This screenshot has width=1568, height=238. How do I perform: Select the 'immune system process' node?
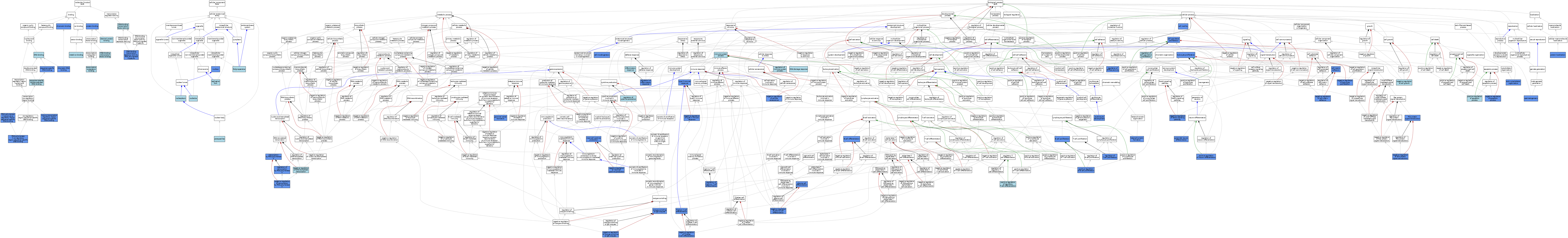pyautogui.click(x=721, y=55)
